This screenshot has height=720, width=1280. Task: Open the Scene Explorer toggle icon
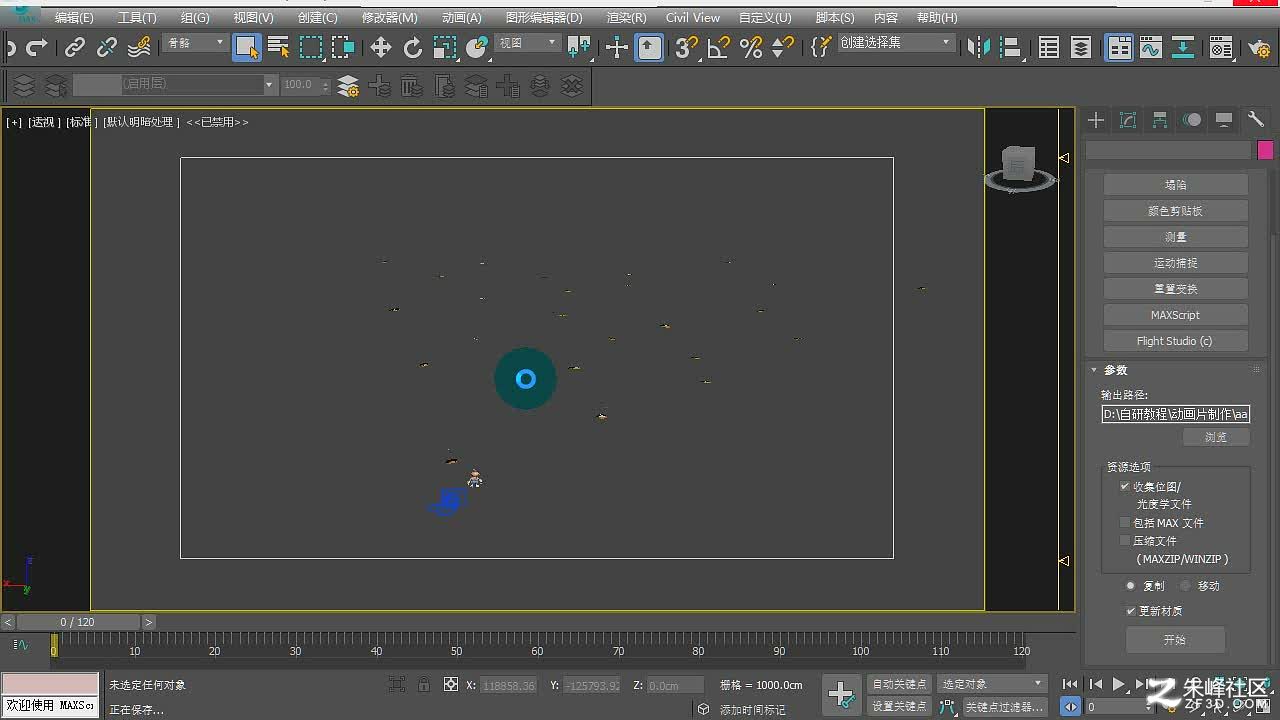tap(1049, 47)
